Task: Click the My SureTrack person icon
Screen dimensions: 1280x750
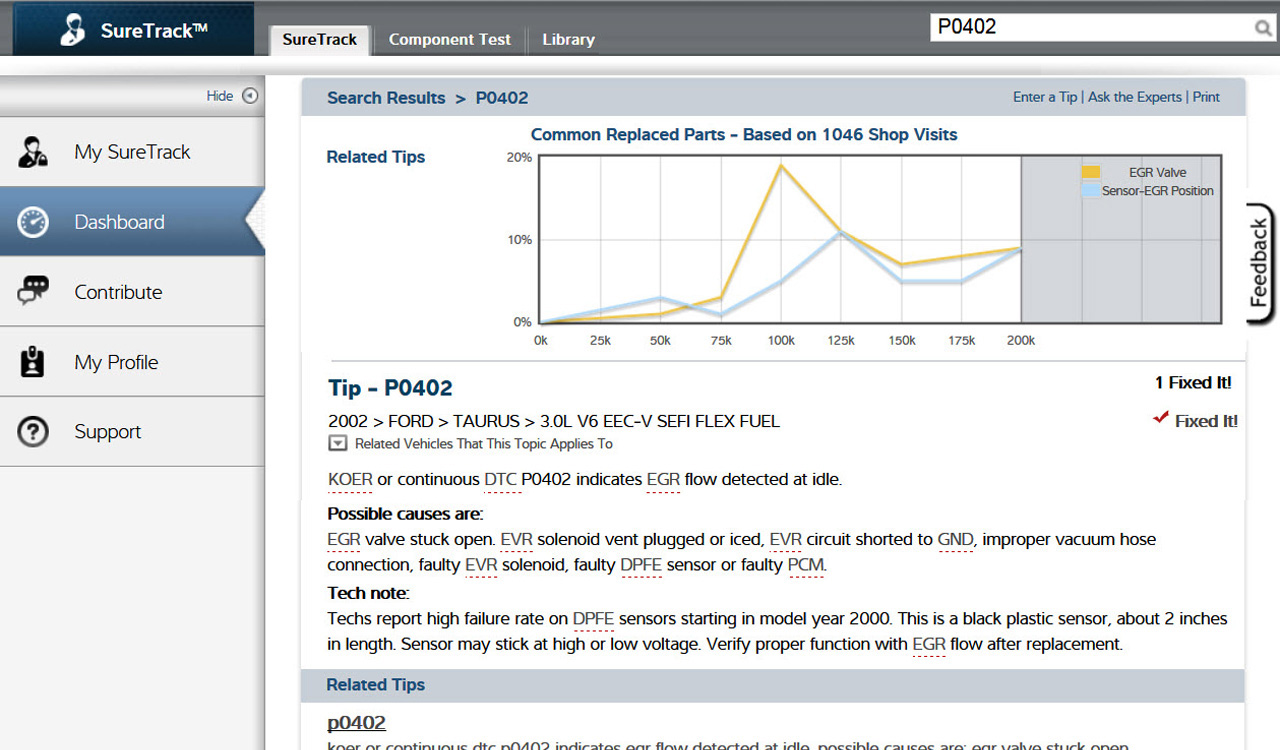Action: point(33,152)
